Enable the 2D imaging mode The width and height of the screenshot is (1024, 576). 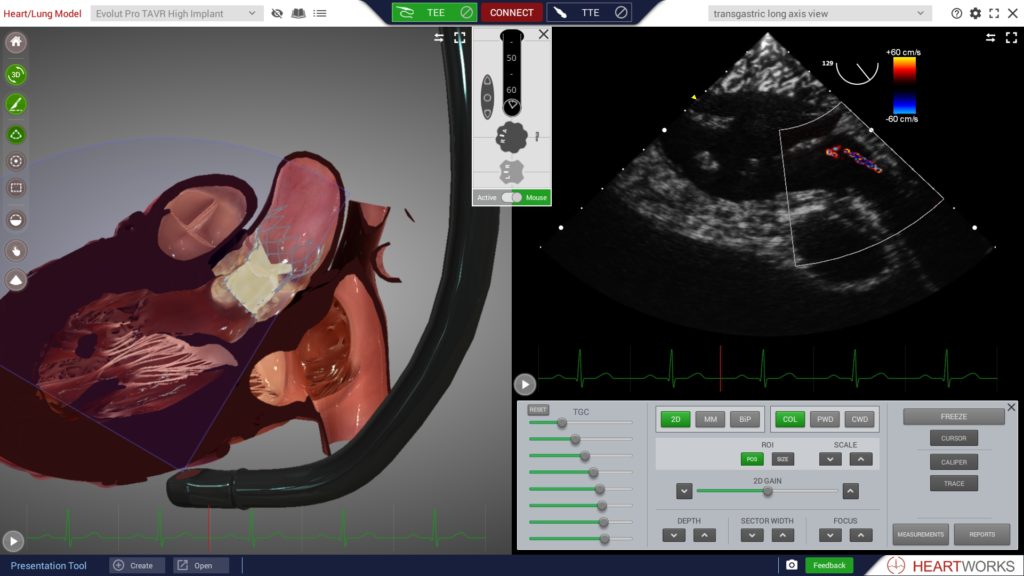click(x=675, y=419)
